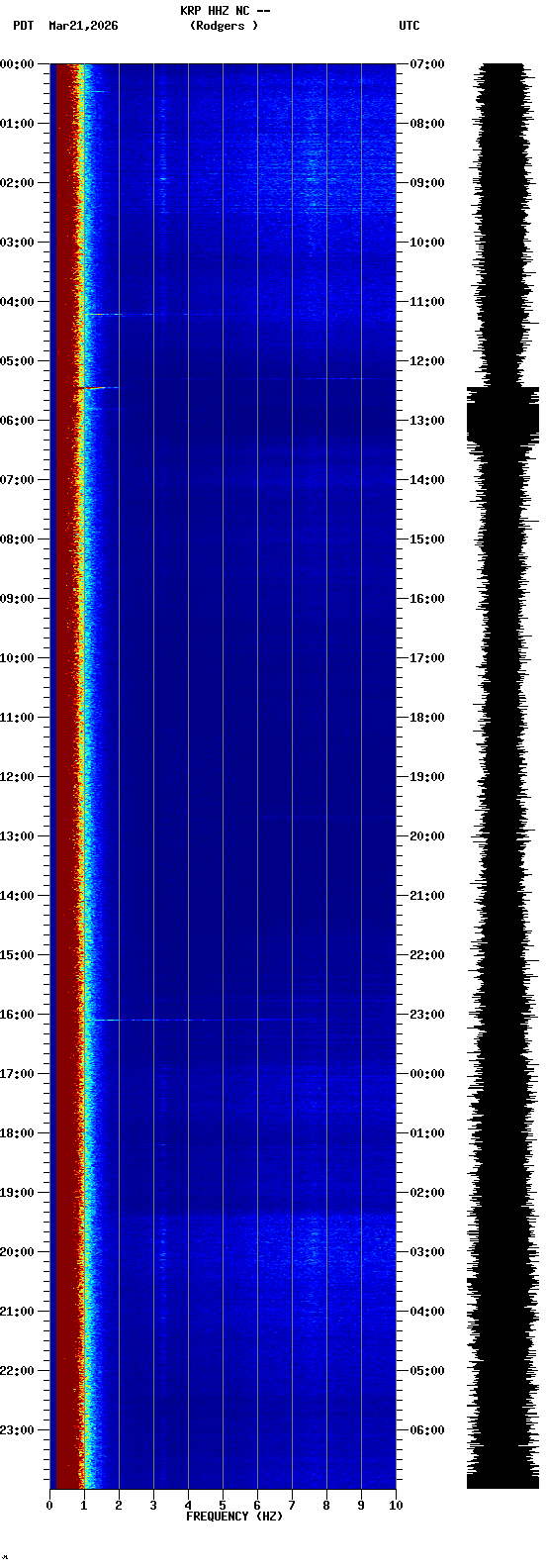Click the PDT "21:00" time label
The width and height of the screenshot is (546, 1568).
[x=18, y=1312]
